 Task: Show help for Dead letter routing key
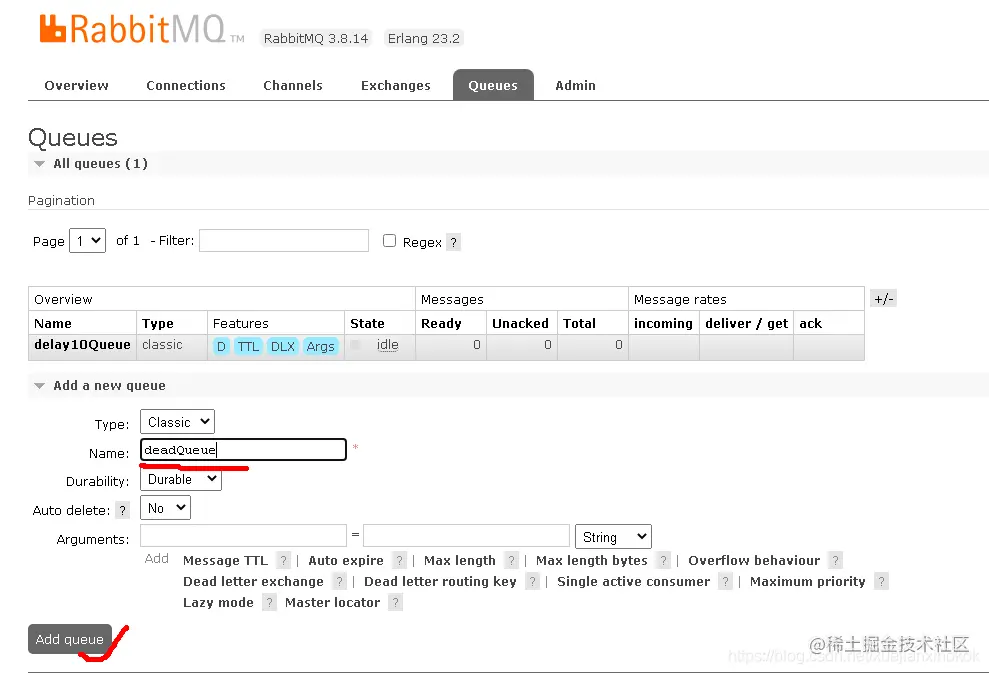[532, 581]
